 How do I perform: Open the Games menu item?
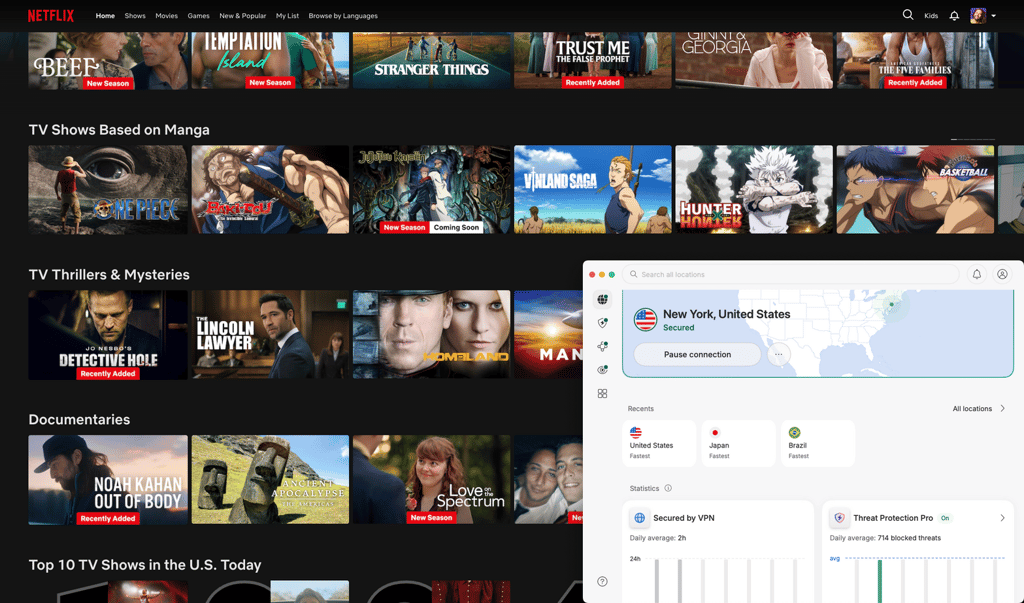pos(199,16)
